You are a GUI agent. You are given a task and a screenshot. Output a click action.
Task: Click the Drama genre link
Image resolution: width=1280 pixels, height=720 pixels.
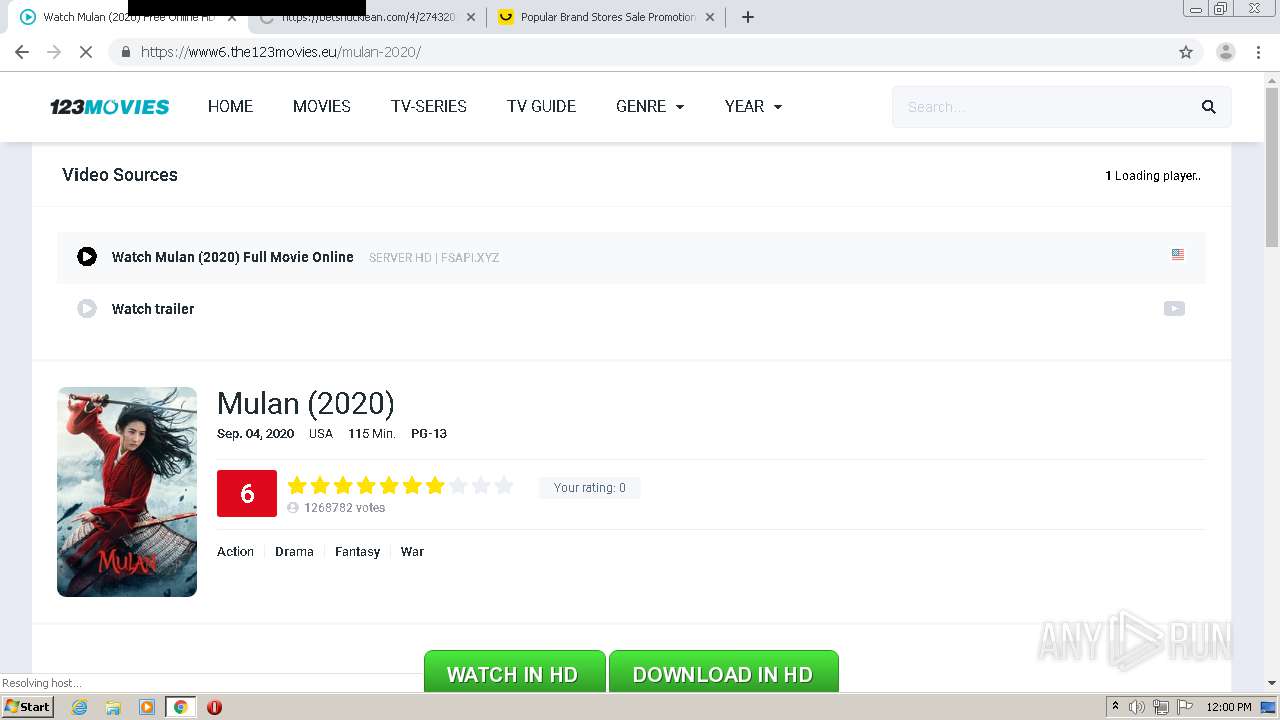point(294,552)
